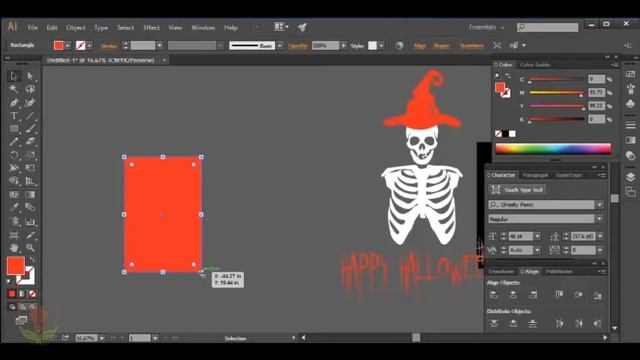Image resolution: width=640 pixels, height=360 pixels.
Task: Click the Horizontal Align Center icon
Action: pyautogui.click(x=513, y=295)
